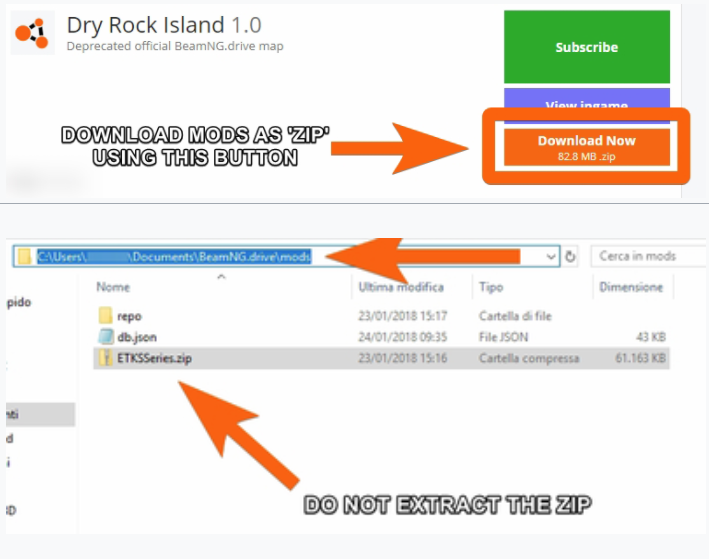Sort files by the Nome column header
This screenshot has height=559, width=709.
(x=113, y=287)
